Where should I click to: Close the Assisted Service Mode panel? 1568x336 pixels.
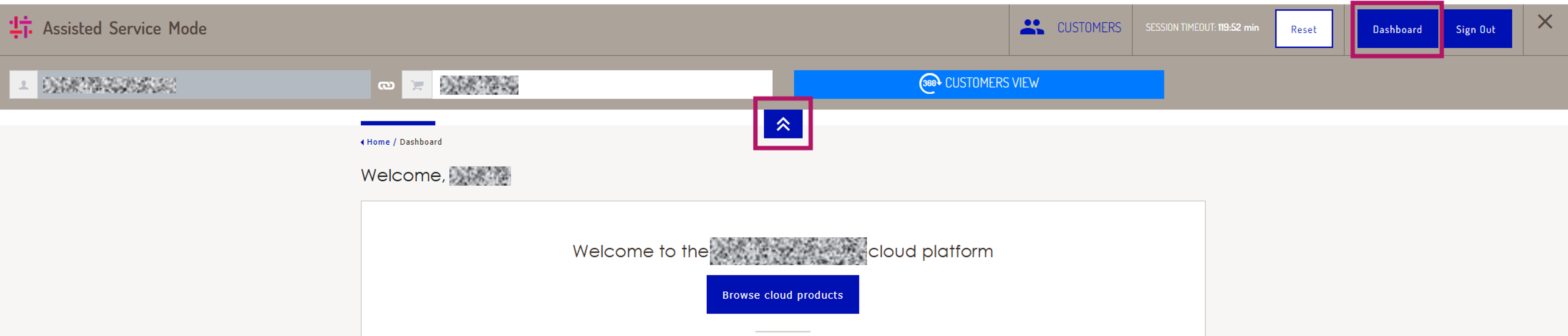1544,22
